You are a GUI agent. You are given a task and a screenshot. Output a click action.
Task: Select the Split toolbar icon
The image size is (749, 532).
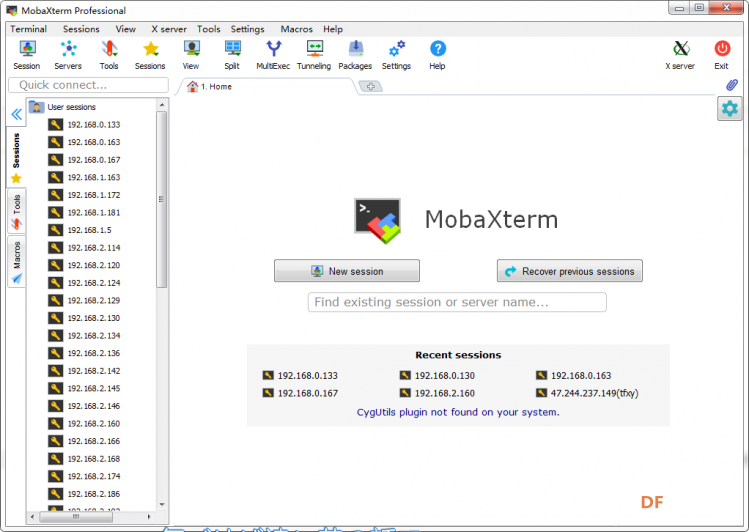[x=232, y=55]
